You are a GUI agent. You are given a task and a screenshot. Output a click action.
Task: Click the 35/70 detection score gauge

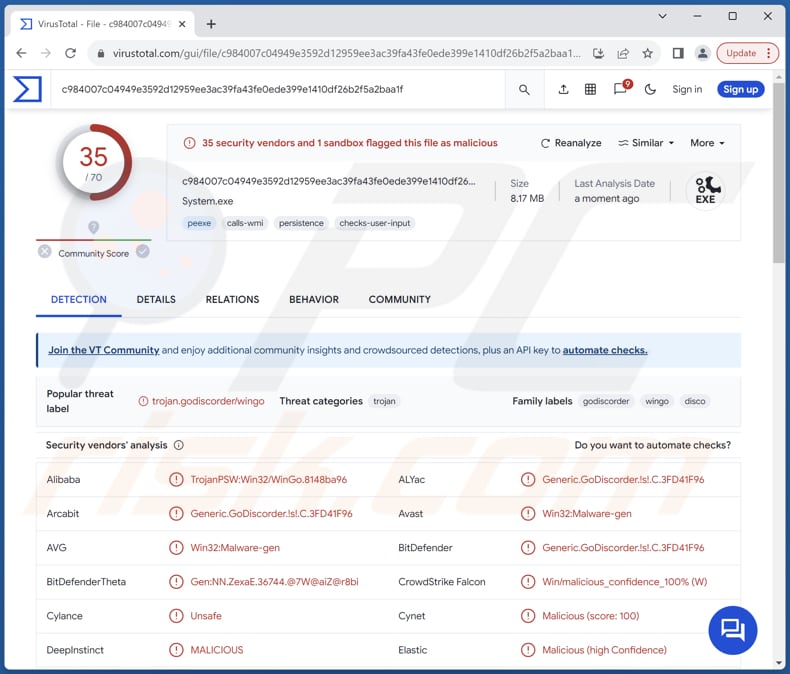coord(94,162)
